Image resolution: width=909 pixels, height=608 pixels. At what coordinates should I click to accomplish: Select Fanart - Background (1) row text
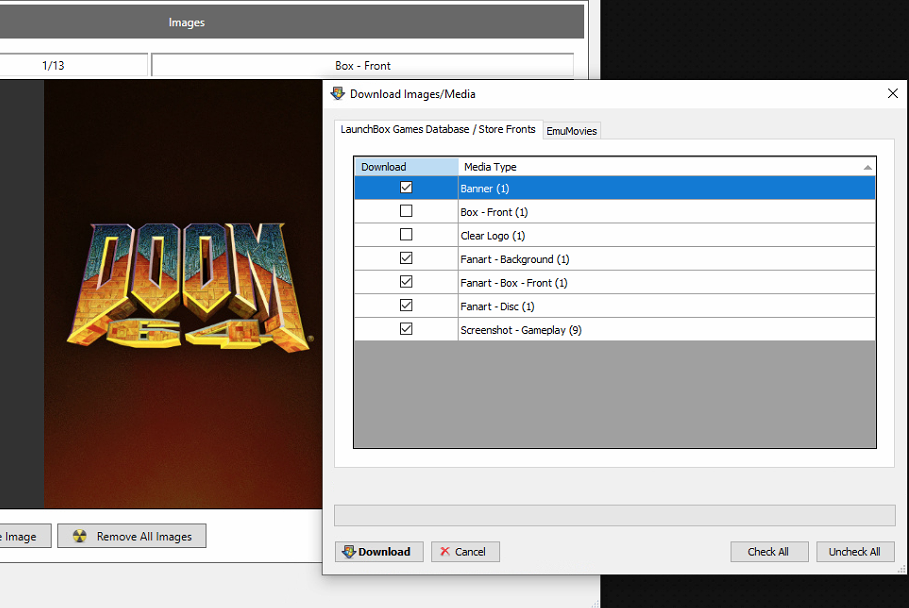pyautogui.click(x=515, y=259)
